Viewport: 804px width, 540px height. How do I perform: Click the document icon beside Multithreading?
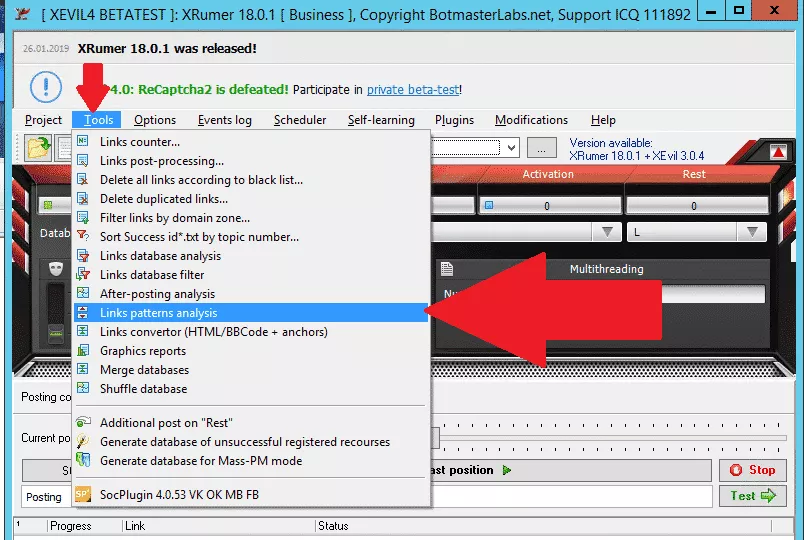(447, 269)
